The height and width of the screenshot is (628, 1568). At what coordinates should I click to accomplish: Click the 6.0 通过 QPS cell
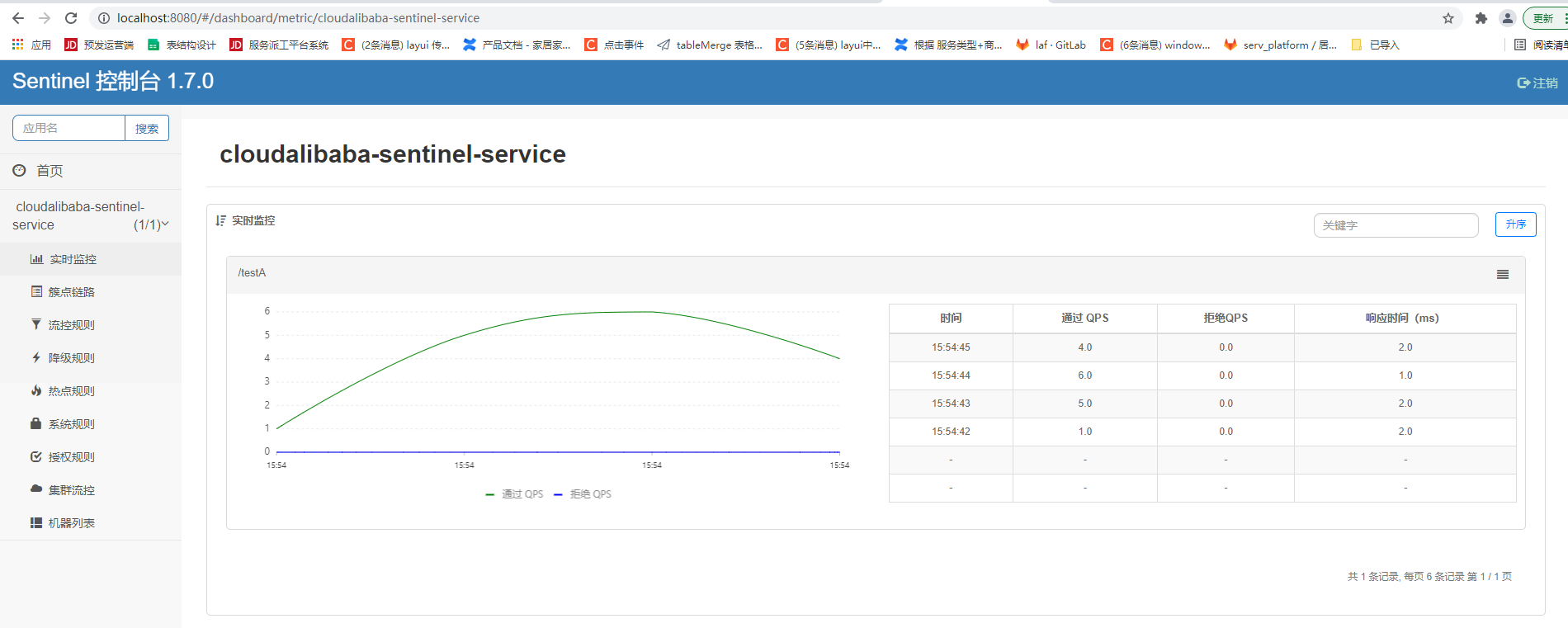click(x=1084, y=375)
